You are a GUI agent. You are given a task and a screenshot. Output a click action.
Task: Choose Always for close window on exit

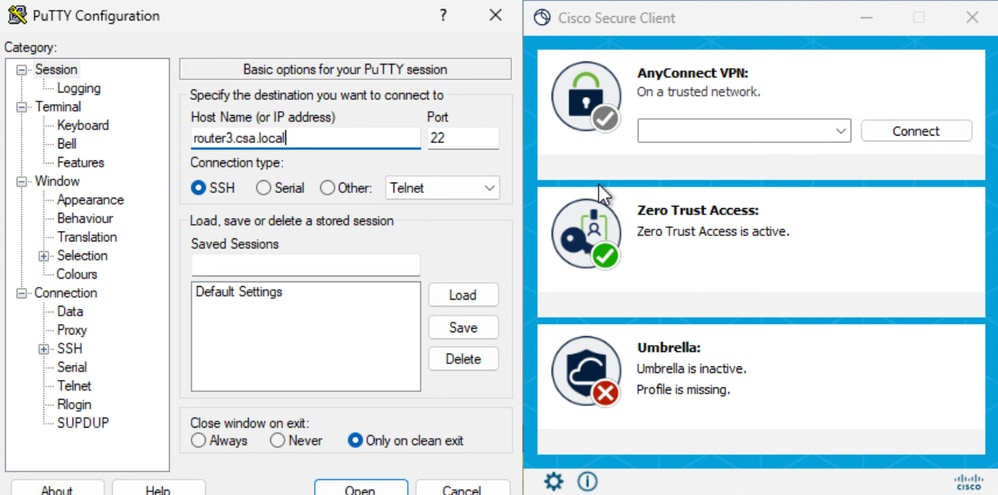point(198,440)
